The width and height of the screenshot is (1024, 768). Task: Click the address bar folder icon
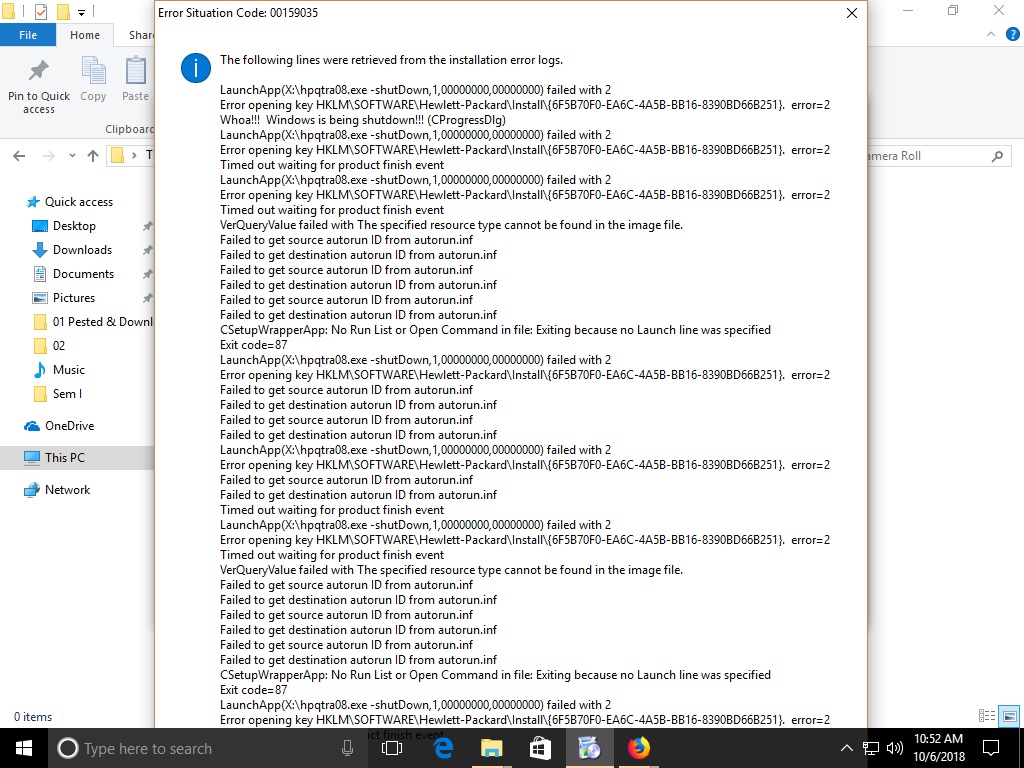tap(118, 155)
